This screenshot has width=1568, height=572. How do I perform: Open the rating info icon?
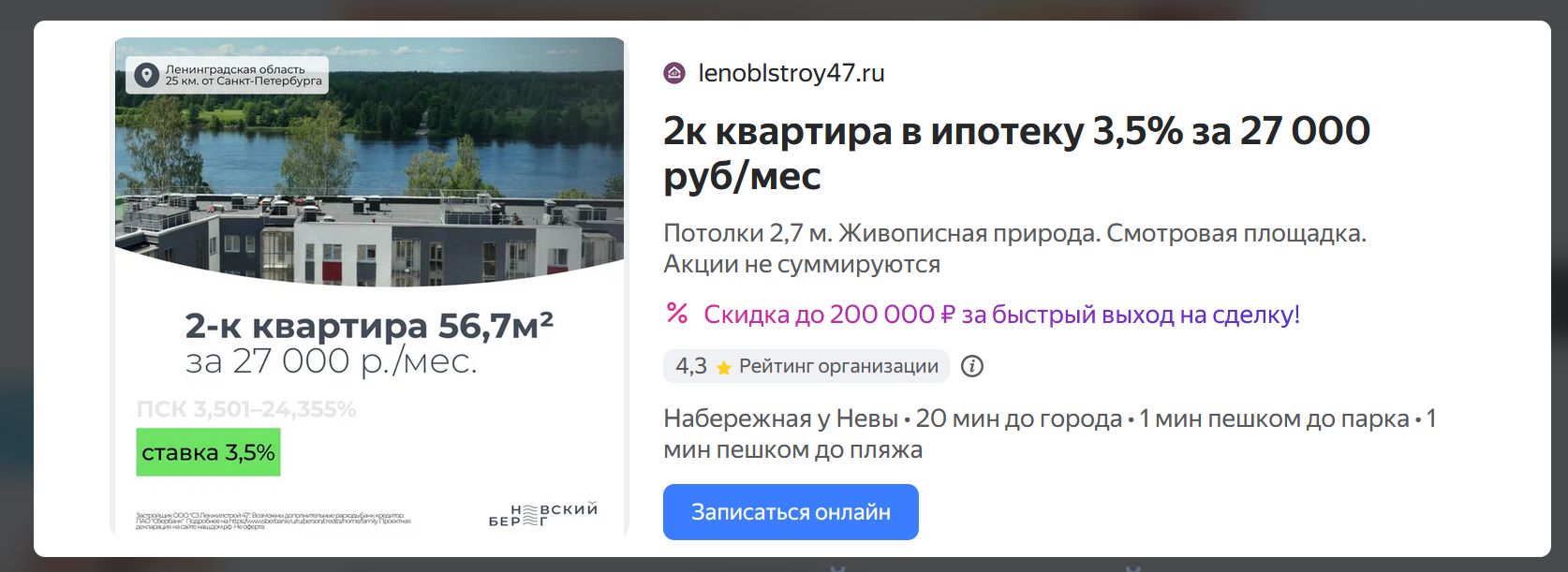click(972, 366)
